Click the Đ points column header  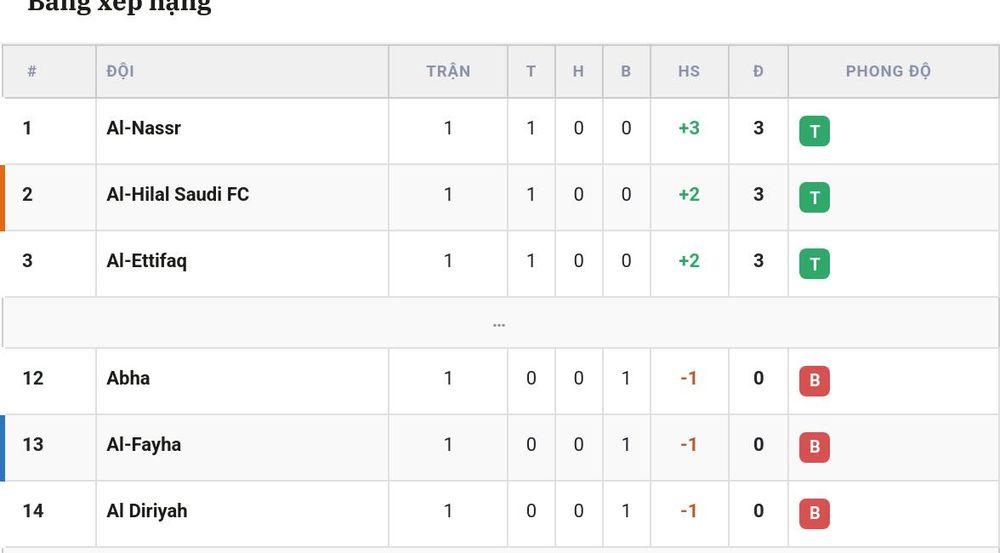758,71
